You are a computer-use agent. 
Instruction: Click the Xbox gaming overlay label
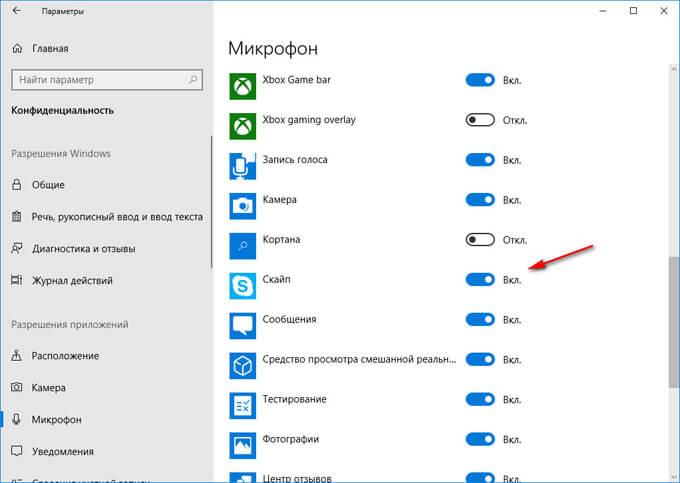pyautogui.click(x=309, y=120)
